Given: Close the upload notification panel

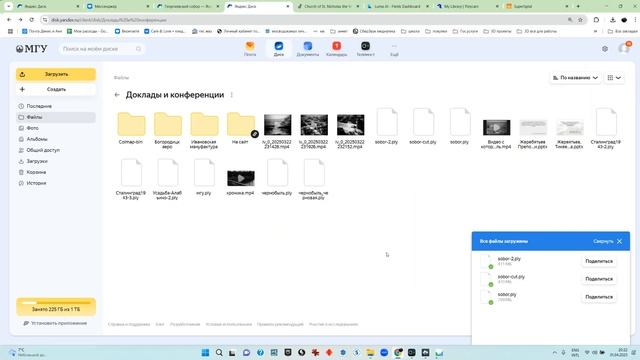Looking at the screenshot, I should pyautogui.click(x=620, y=241).
